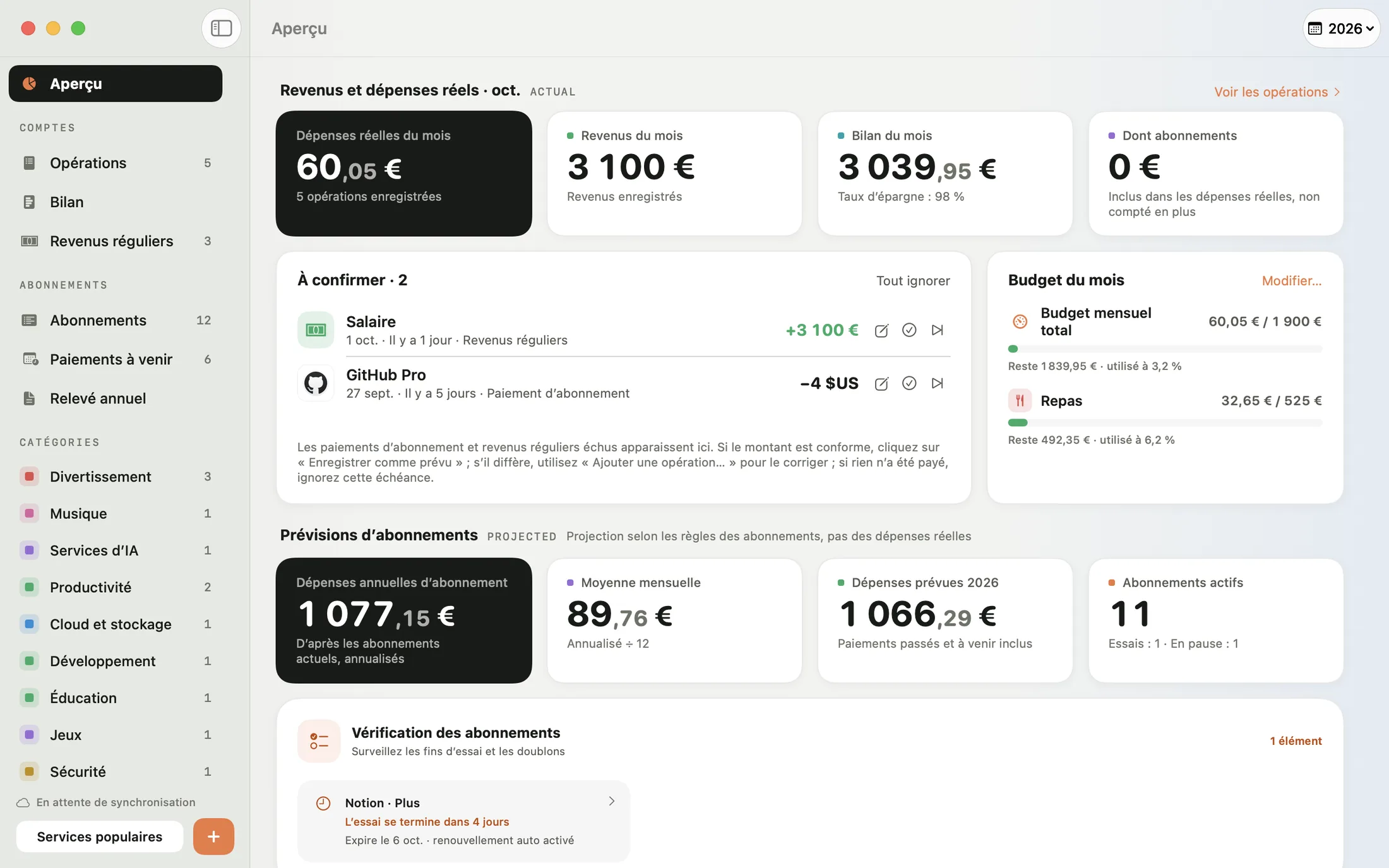Viewport: 1389px width, 868px height.
Task: Toggle the sidebar visibility button
Action: [221, 28]
